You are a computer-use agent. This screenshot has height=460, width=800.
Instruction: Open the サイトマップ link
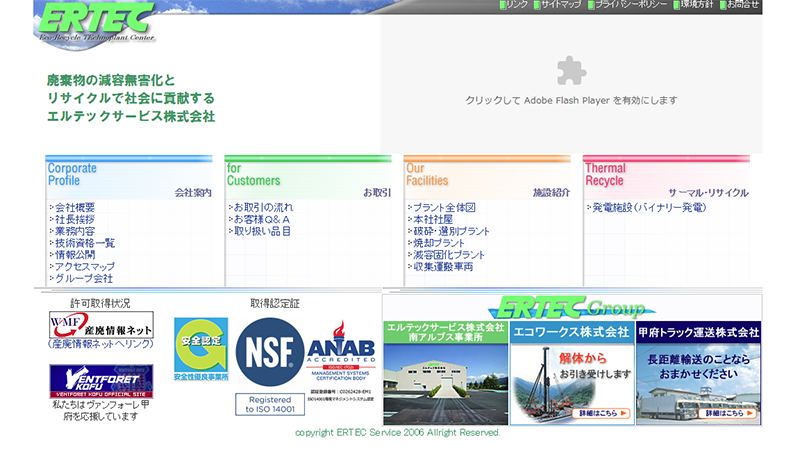[557, 5]
